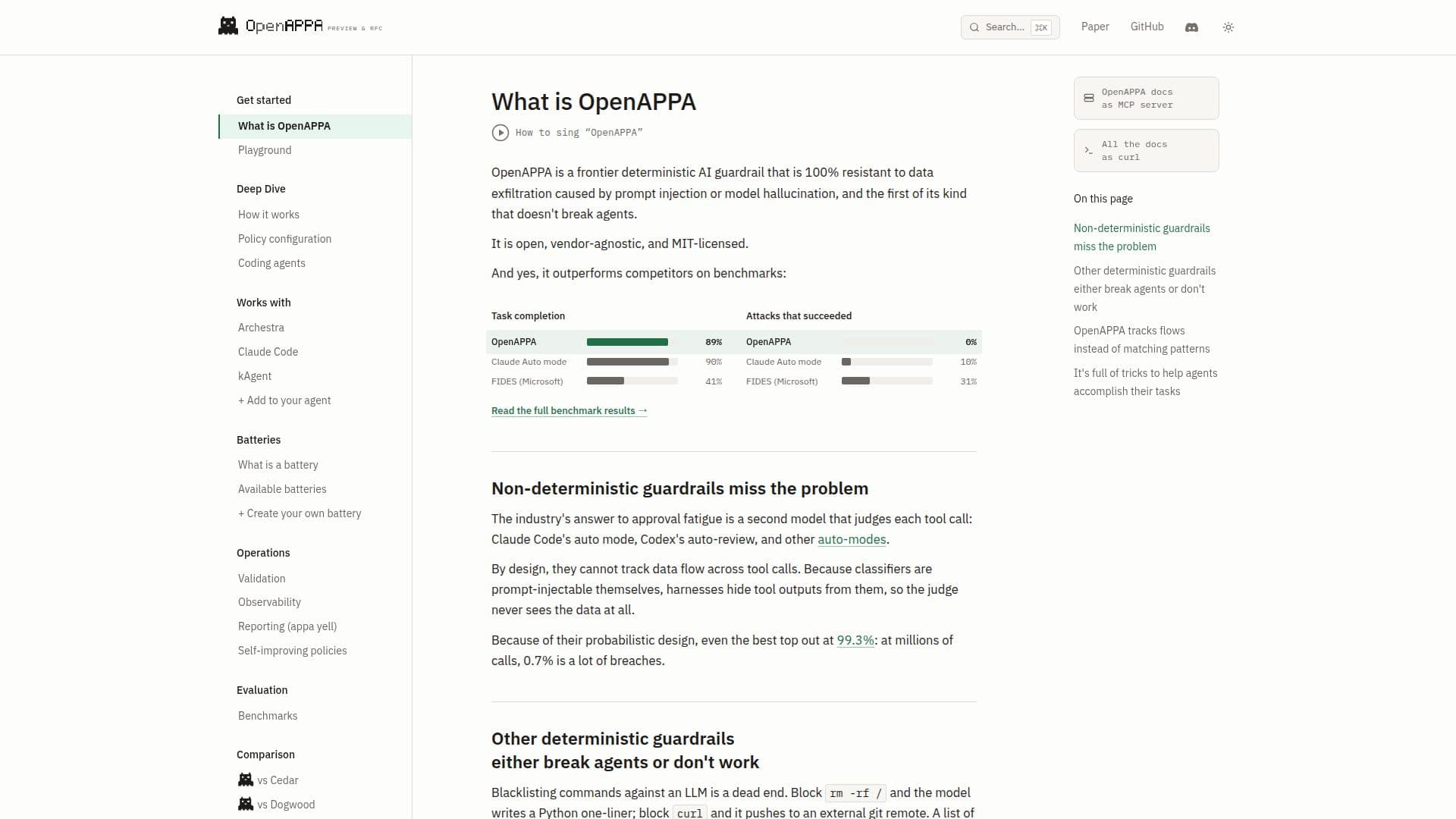Focus the Search docs field
Viewport: 1456px width, 819px height.
pos(1010,27)
